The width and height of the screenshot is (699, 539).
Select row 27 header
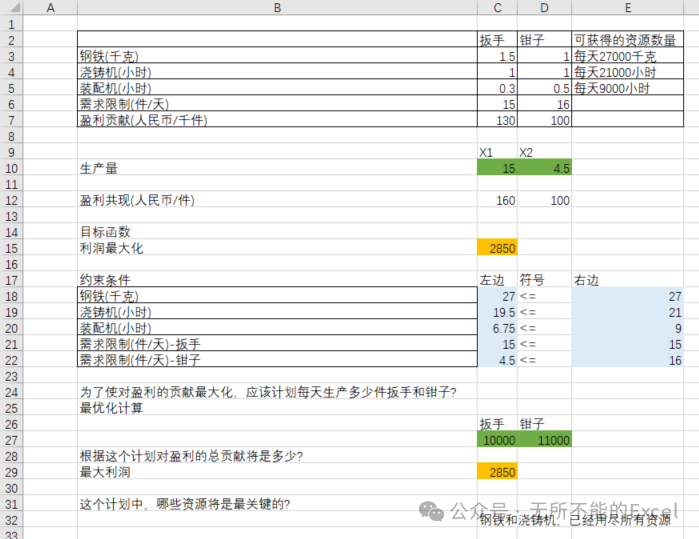[12, 440]
